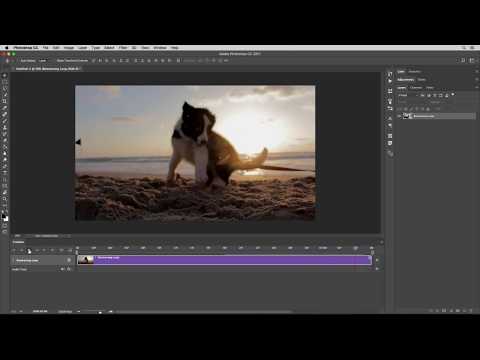The image size is (480, 360).
Task: Open the Apple menu
Action: [6, 48]
